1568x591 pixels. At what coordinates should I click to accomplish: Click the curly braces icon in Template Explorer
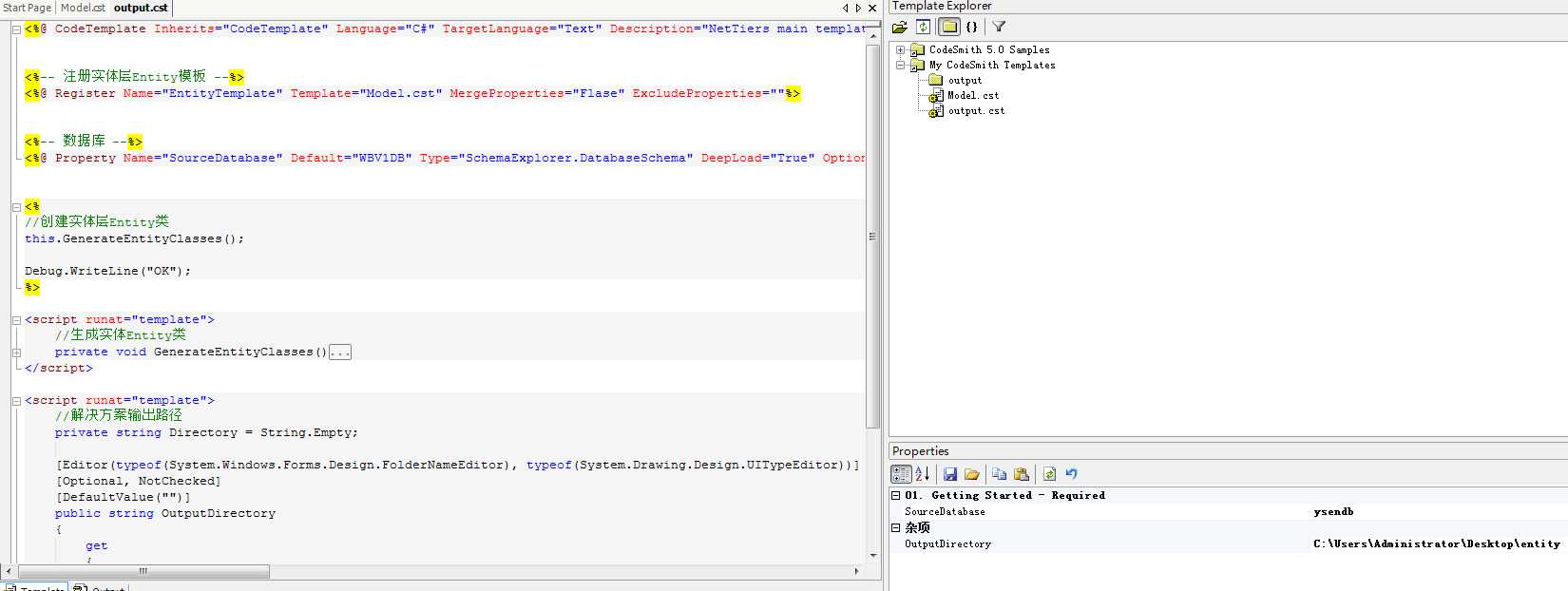tap(971, 27)
